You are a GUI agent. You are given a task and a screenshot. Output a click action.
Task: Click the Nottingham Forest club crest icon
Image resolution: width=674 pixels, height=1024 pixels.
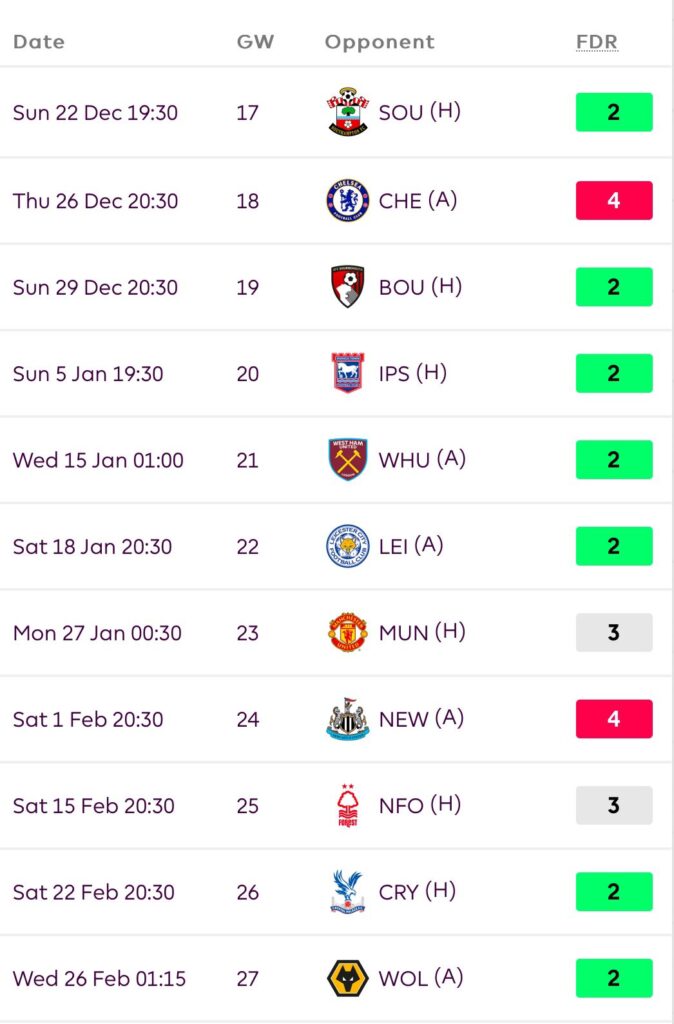pyautogui.click(x=348, y=806)
